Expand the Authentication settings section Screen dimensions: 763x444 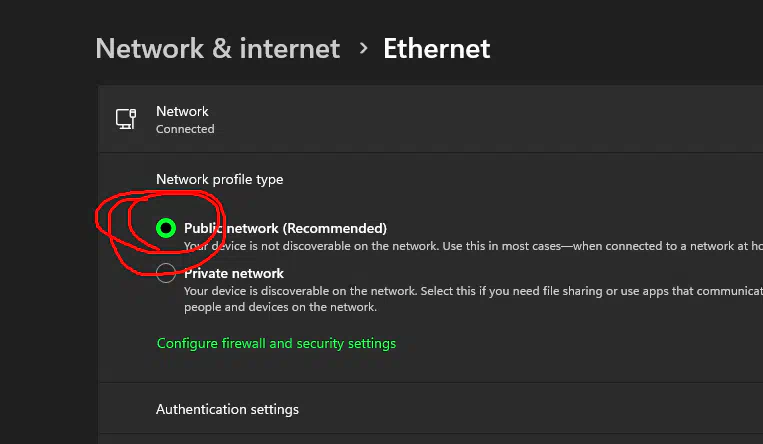tap(430, 409)
